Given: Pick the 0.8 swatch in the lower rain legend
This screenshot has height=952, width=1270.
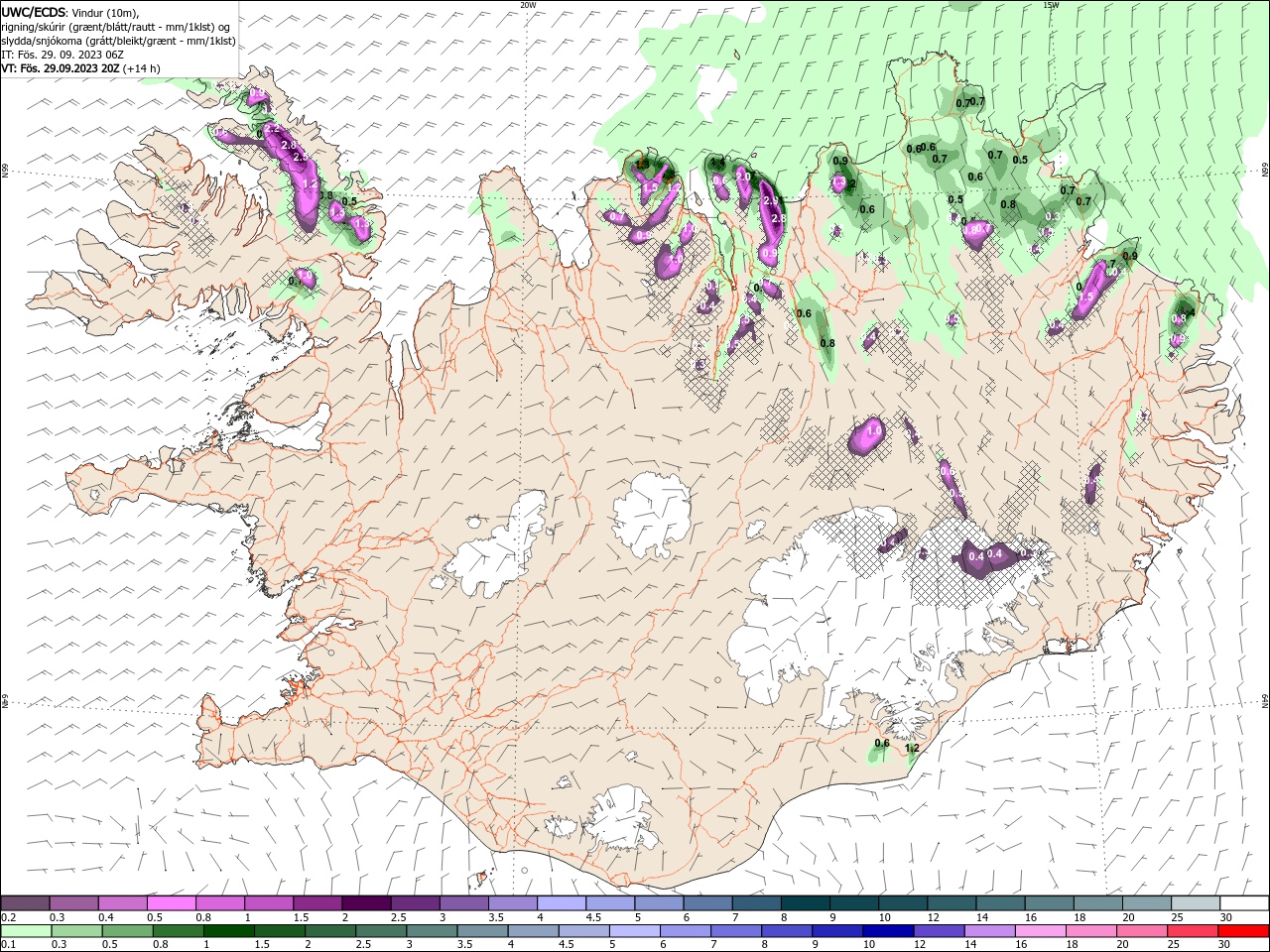Looking at the screenshot, I should pos(178,931).
